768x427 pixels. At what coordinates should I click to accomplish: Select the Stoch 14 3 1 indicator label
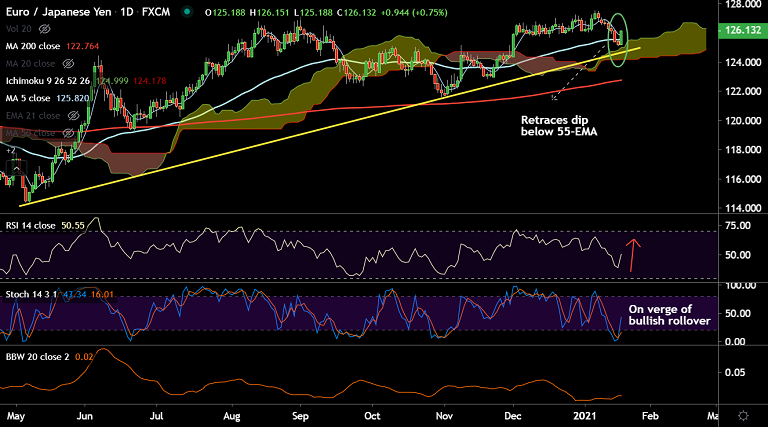[x=31, y=295]
